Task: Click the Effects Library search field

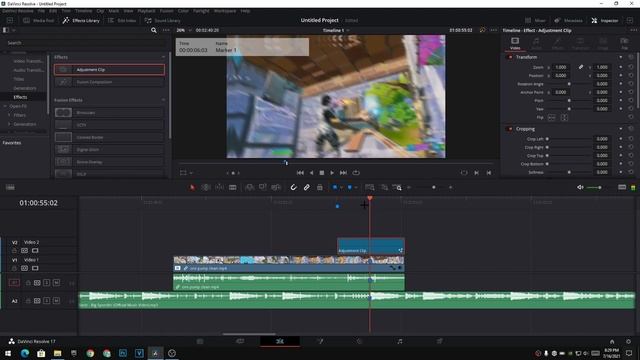Action: click(x=85, y=42)
